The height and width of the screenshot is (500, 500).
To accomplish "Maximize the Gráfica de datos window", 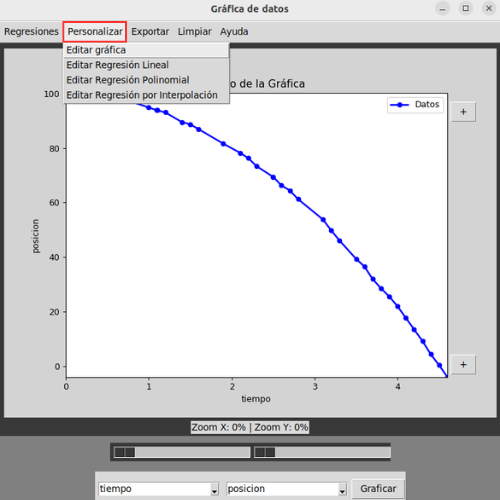I will (x=466, y=9).
